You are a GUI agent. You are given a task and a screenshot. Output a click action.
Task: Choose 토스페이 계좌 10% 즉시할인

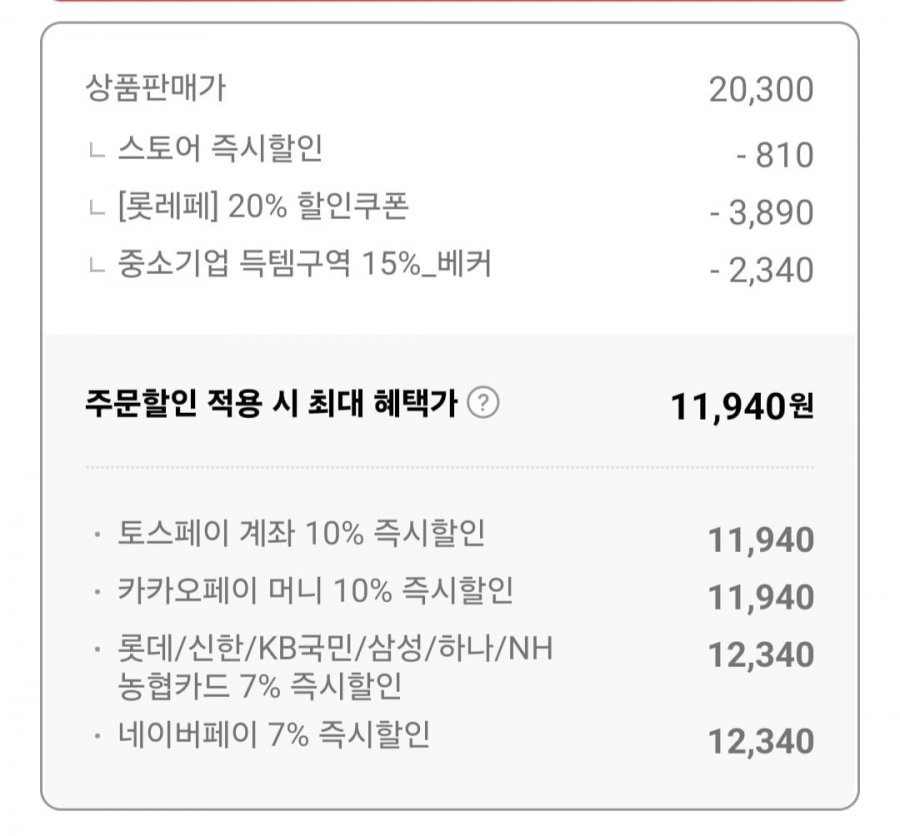click(x=301, y=533)
